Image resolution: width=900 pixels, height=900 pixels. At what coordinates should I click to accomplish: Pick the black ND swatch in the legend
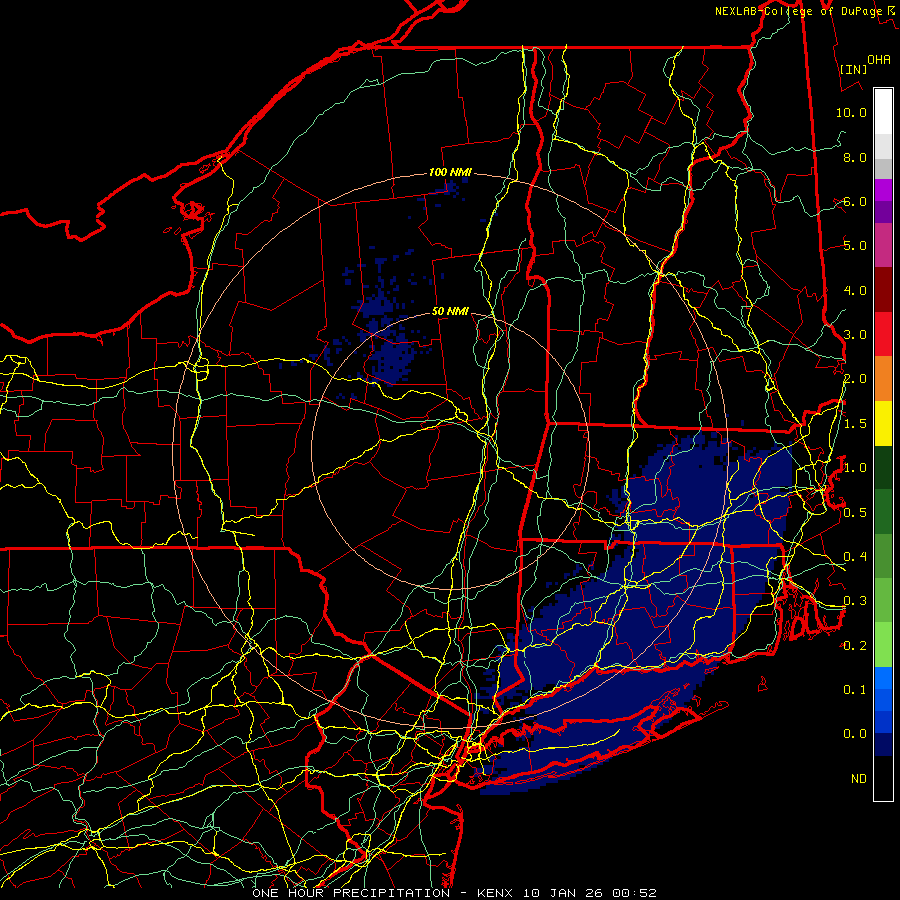click(x=883, y=778)
